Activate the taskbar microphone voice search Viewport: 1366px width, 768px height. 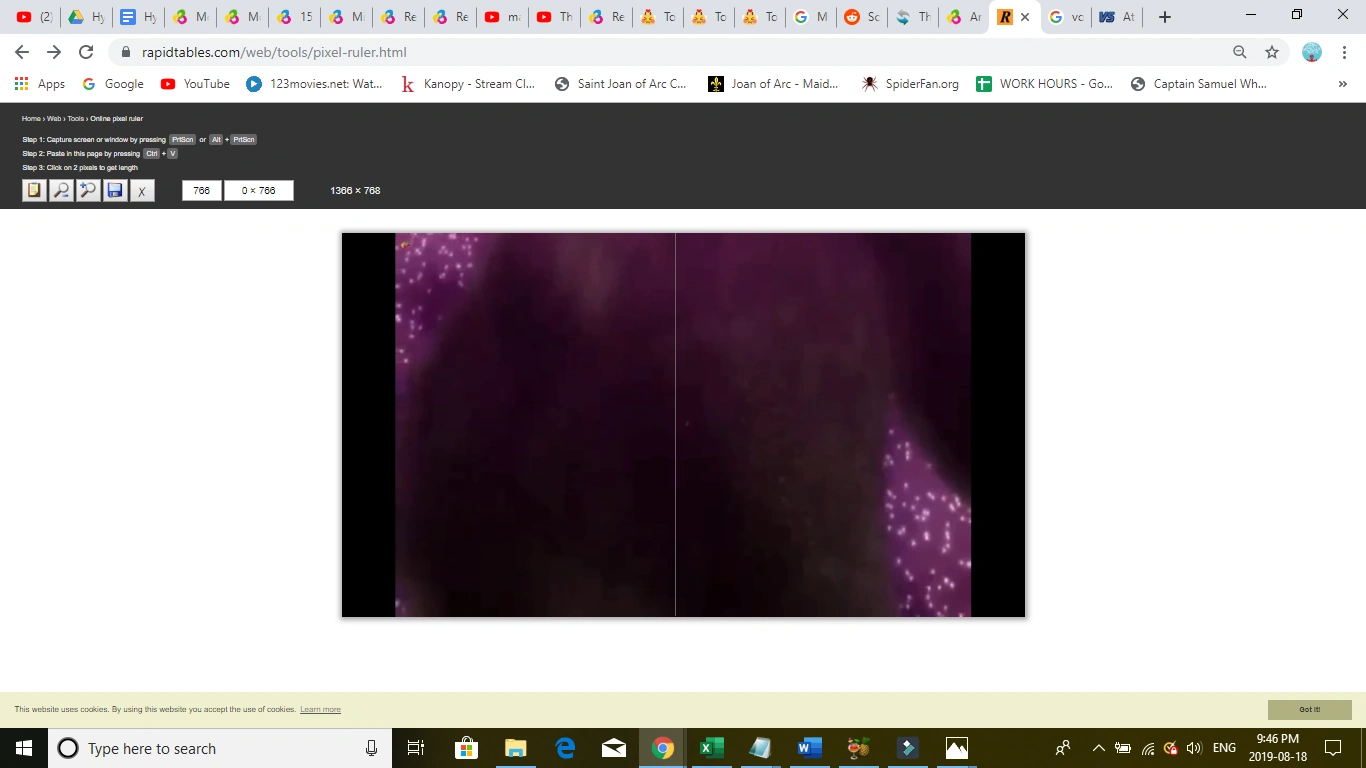tap(371, 748)
